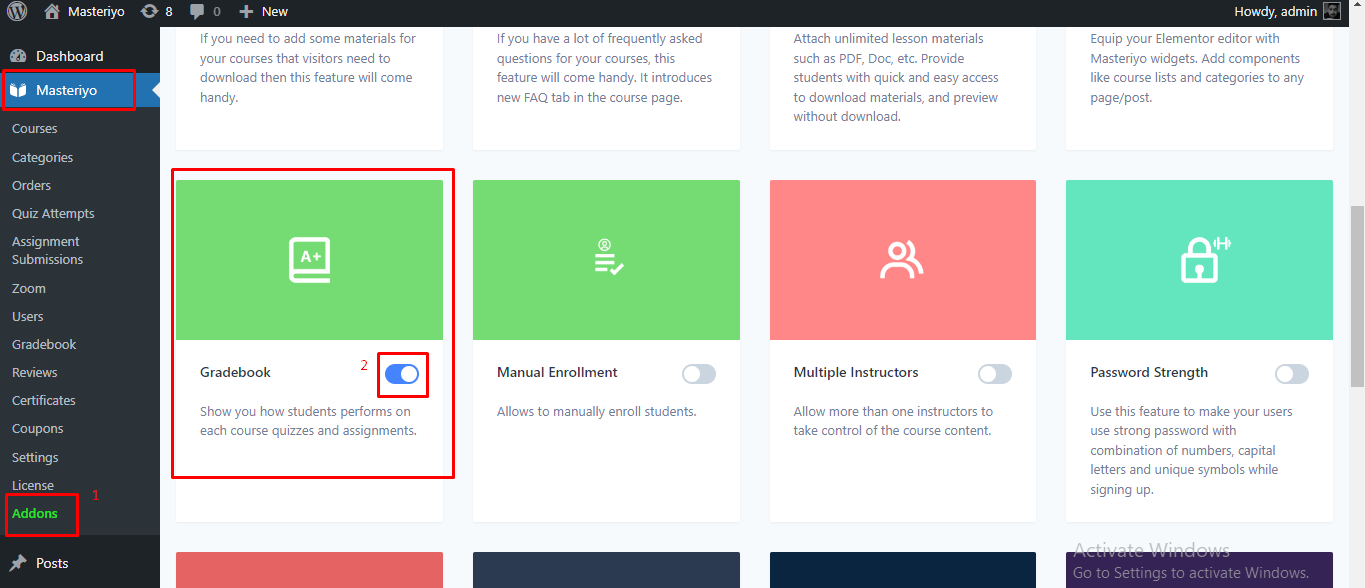
Task: Open the updates icon showing 8
Action: pos(149,11)
